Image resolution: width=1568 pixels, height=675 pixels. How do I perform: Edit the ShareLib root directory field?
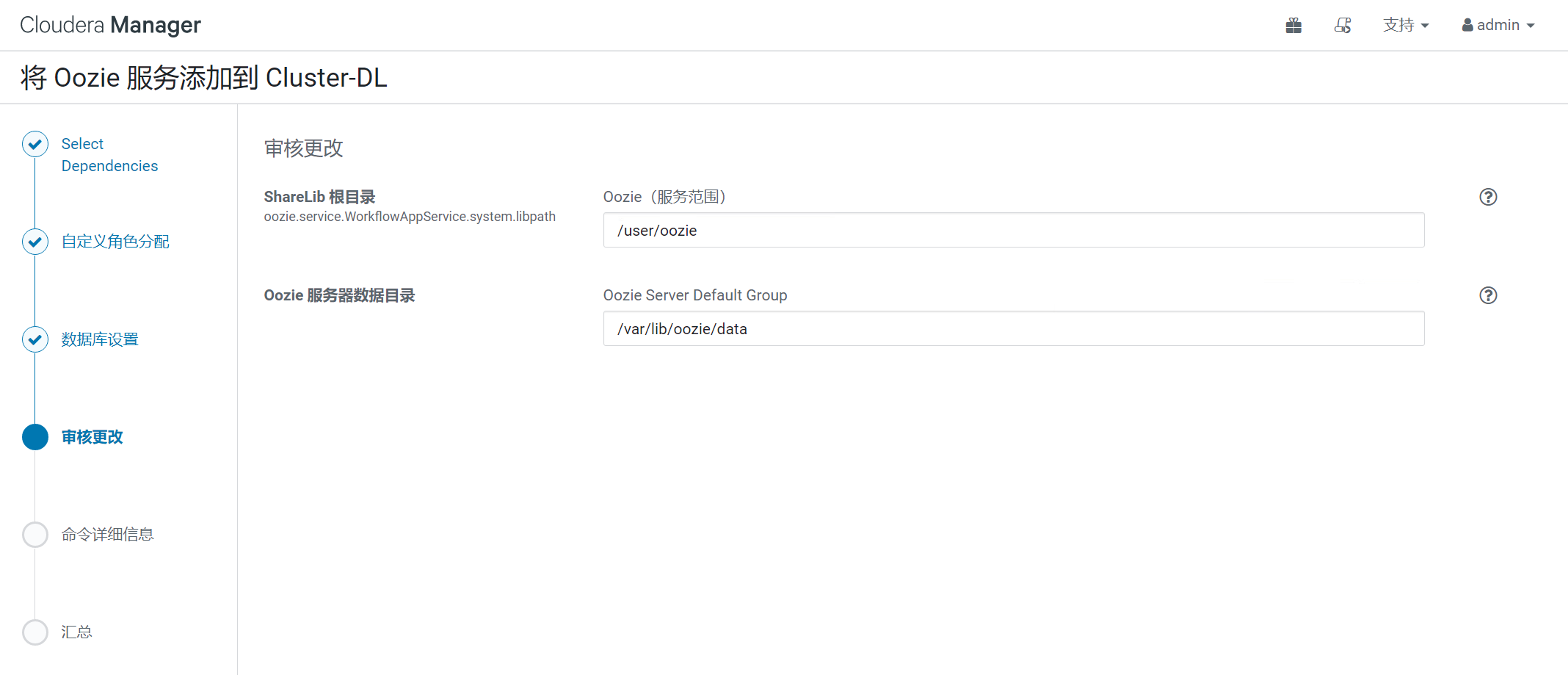(1014, 231)
